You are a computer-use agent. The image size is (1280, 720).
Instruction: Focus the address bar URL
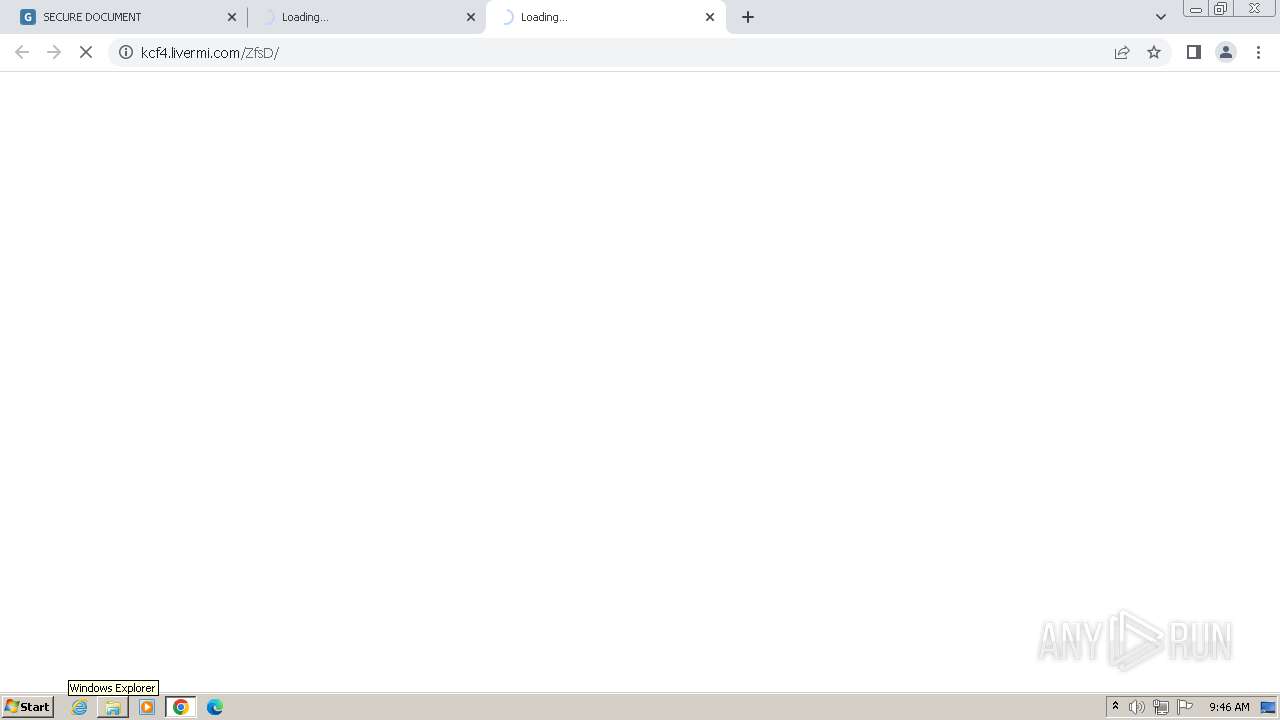[210, 52]
